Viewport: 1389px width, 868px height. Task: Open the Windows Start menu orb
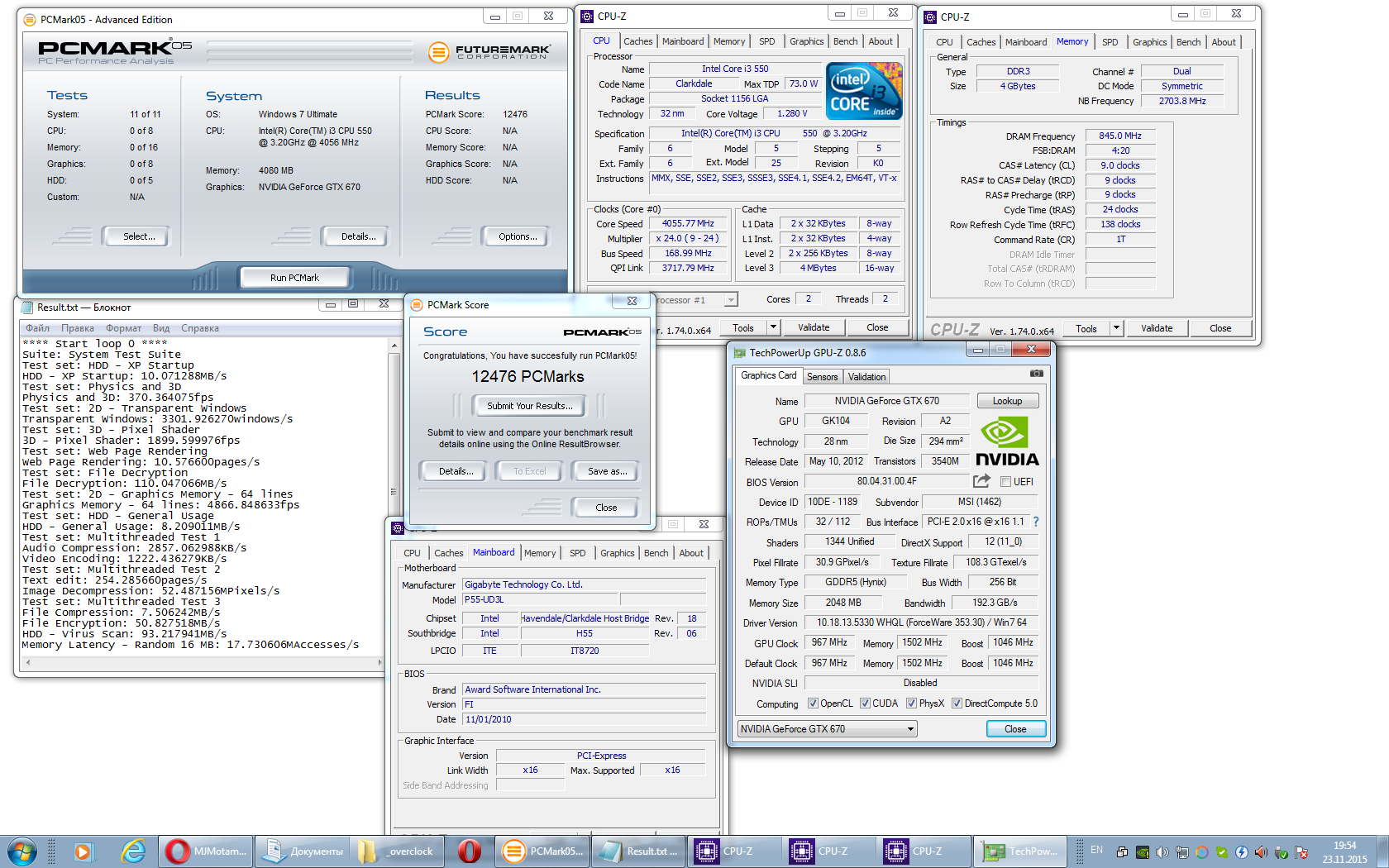pyautogui.click(x=21, y=851)
